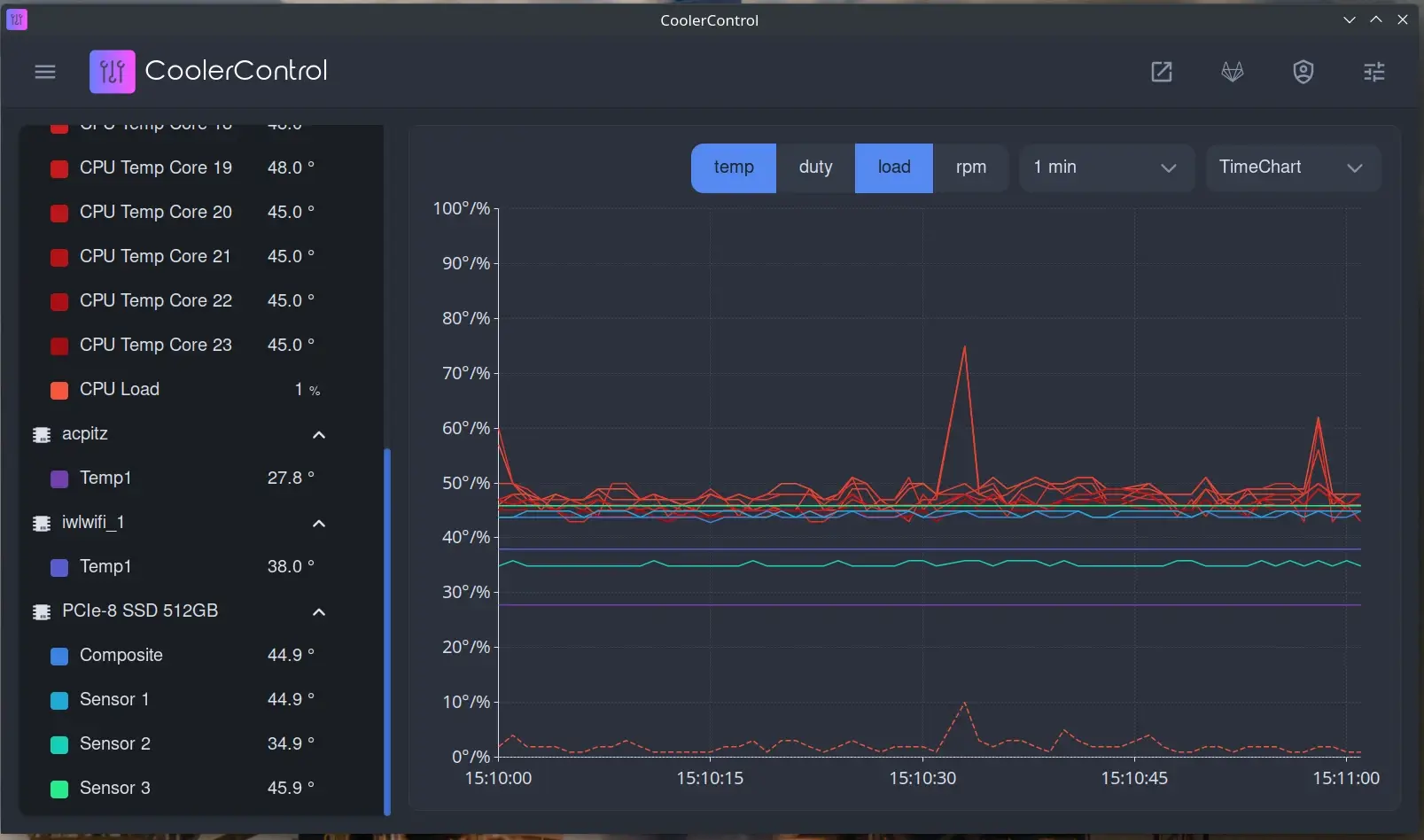This screenshot has width=1424, height=840.
Task: Select the Sensor 3 label
Action: (x=115, y=788)
